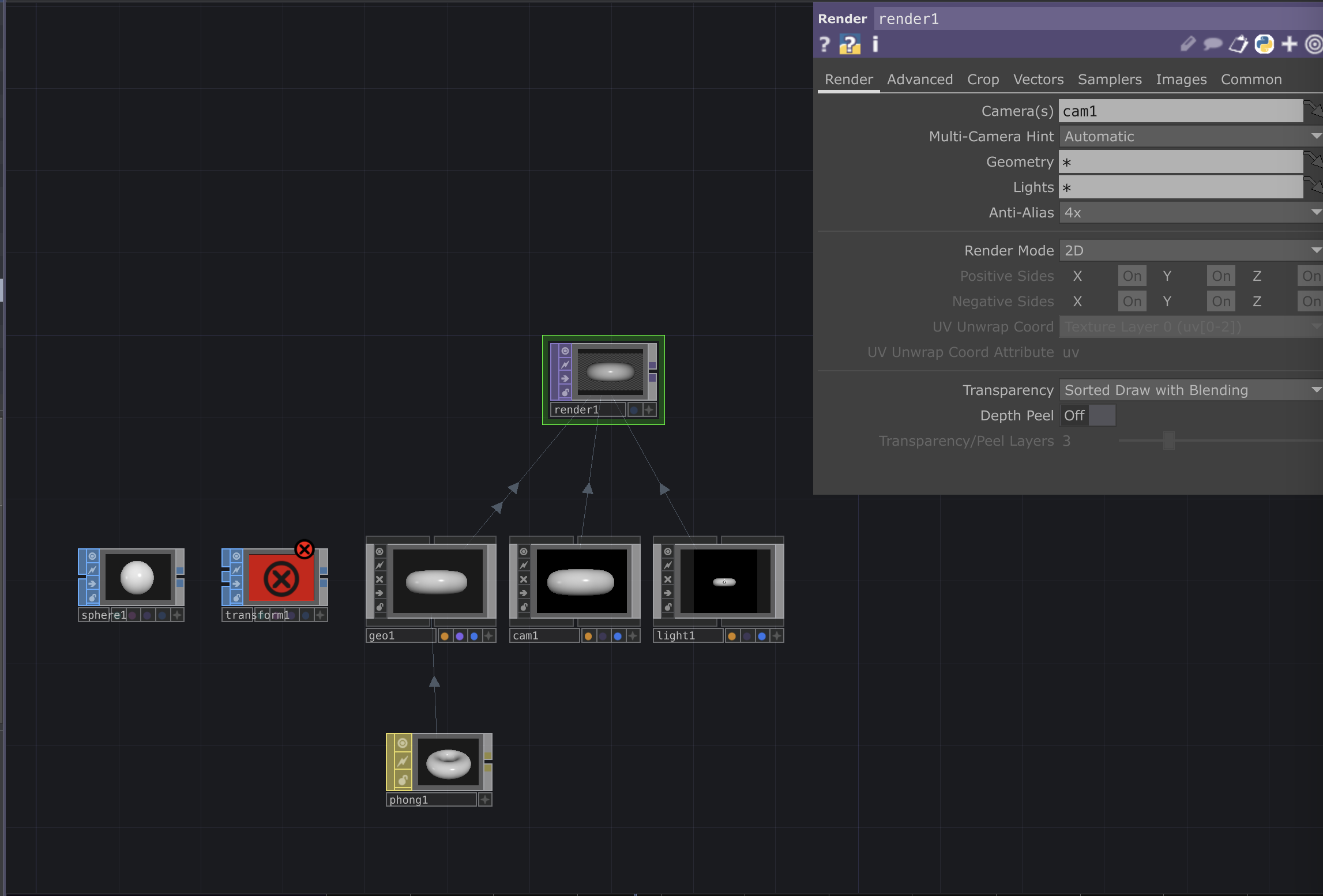Click the pencil edit icon in the parameter header
This screenshot has height=896, width=1323.
(1188, 44)
